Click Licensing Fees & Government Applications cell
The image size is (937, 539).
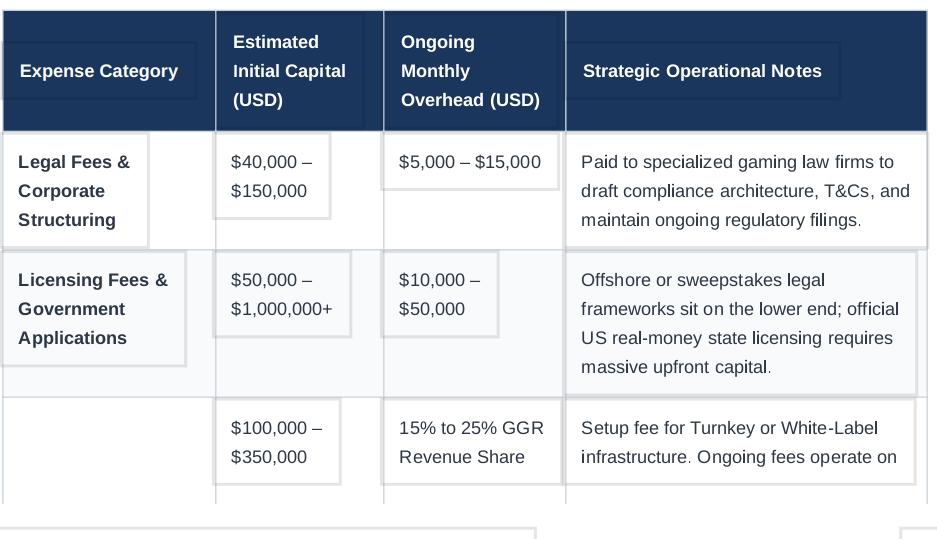coord(109,323)
